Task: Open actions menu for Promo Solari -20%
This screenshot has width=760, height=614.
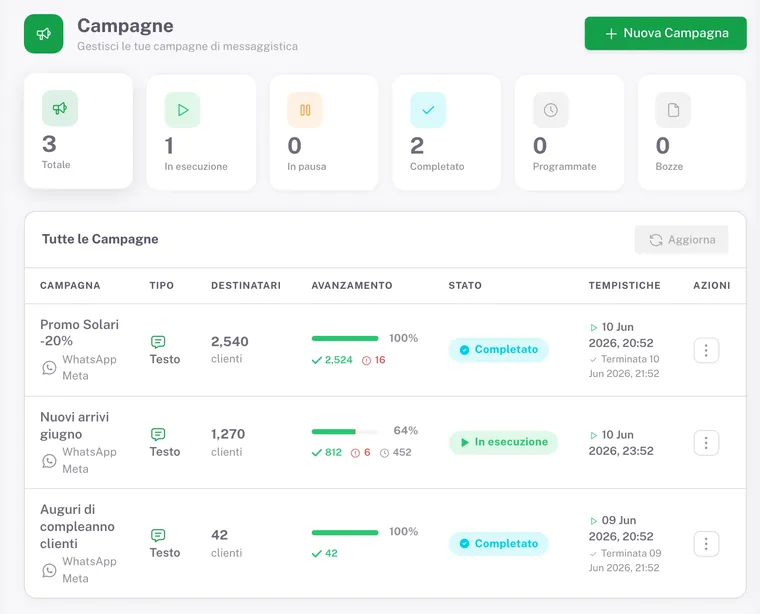Action: pyautogui.click(x=706, y=350)
